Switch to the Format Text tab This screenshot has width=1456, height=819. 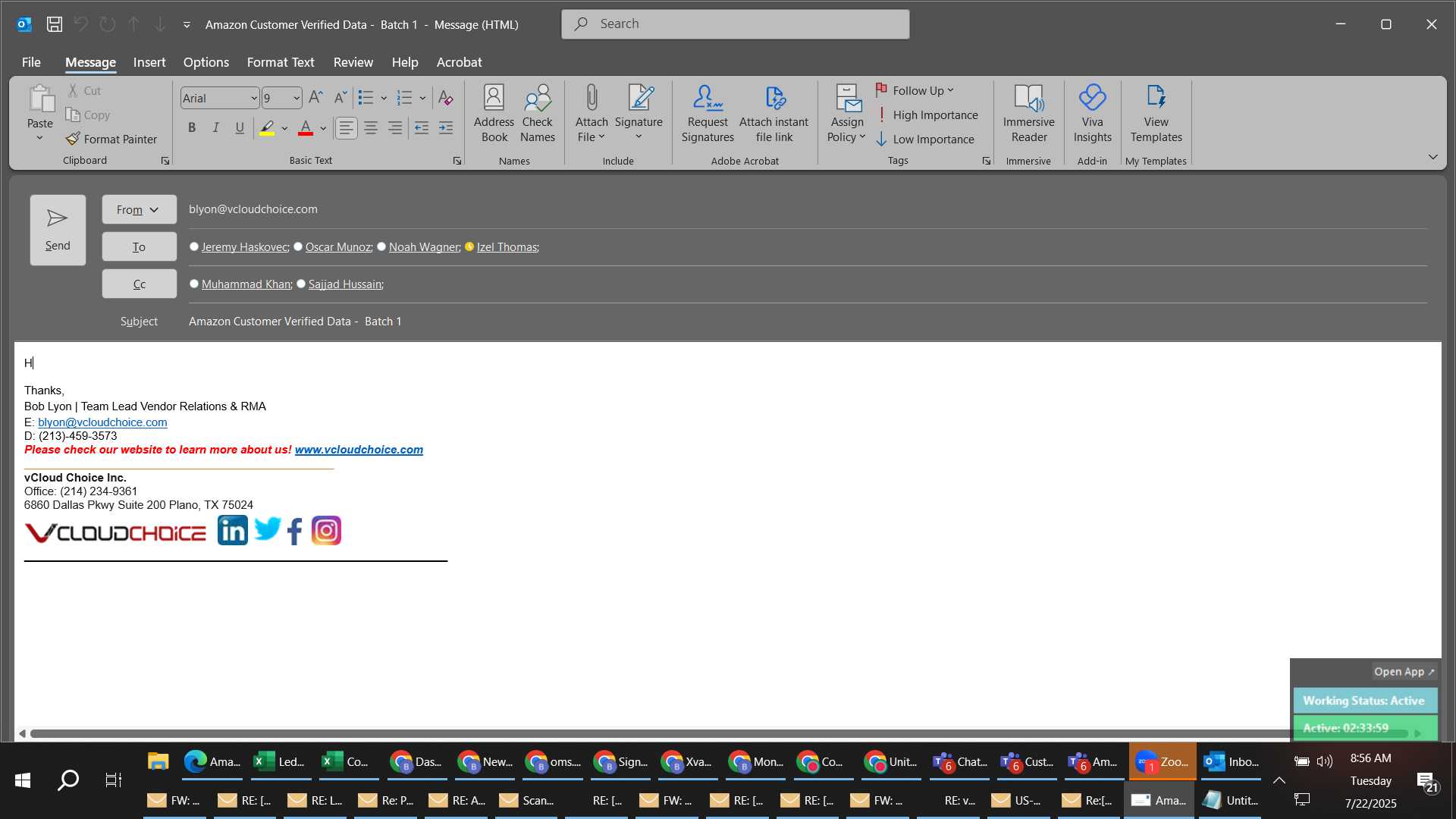(281, 62)
